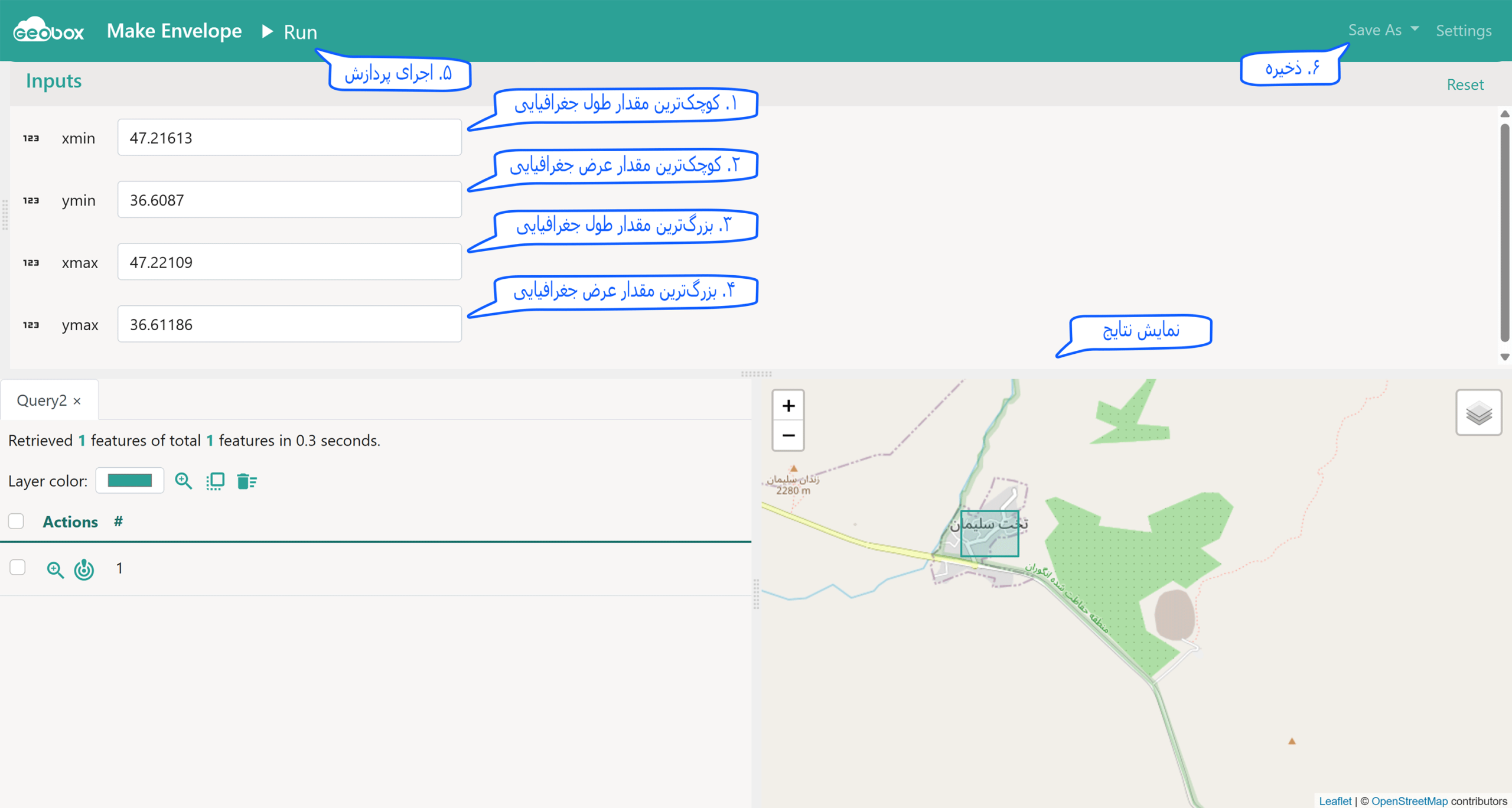
Task: Click the ymin input field
Action: pos(289,200)
